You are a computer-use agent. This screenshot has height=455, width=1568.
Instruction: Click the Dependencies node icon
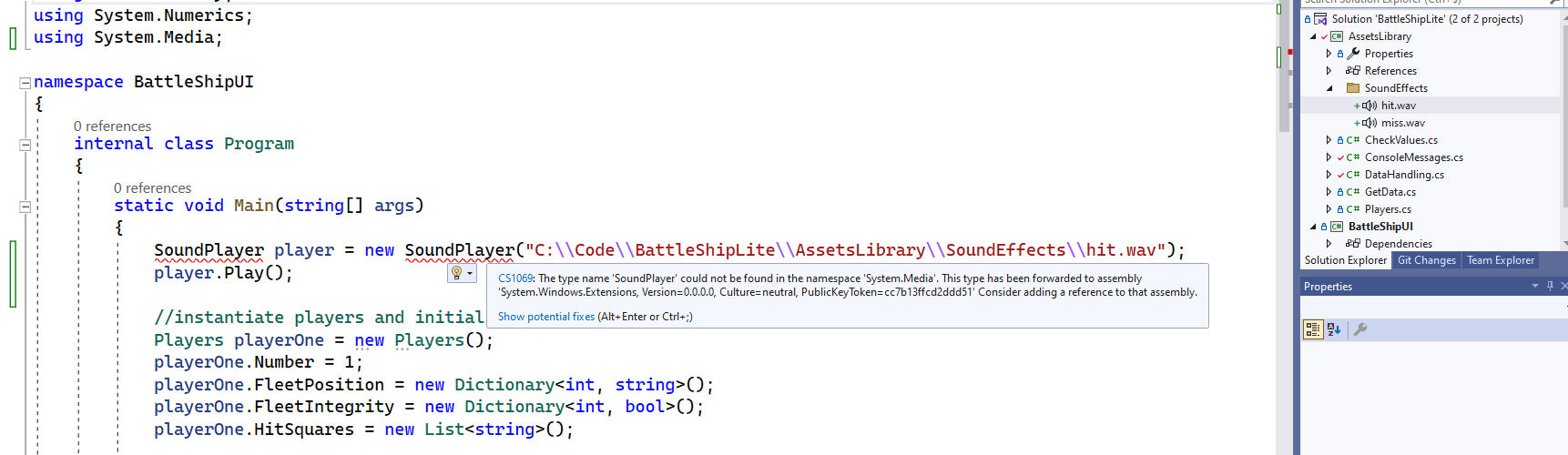click(x=1353, y=244)
